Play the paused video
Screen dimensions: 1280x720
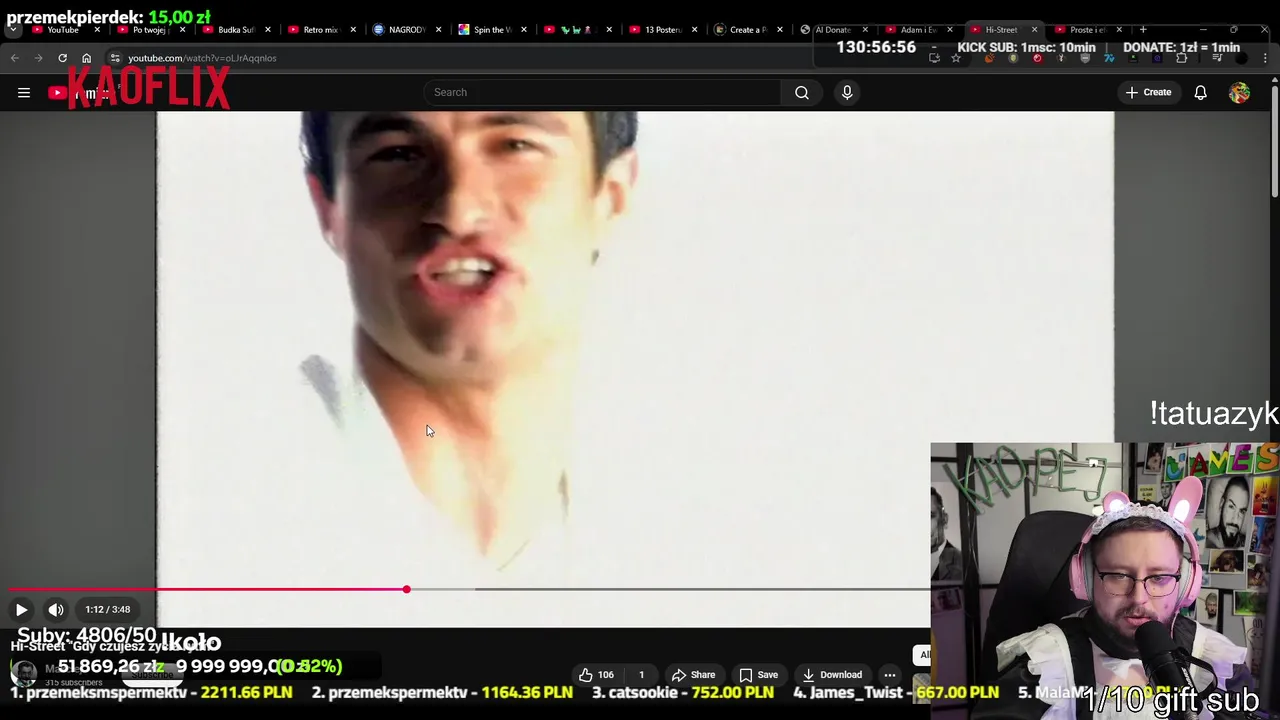click(21, 609)
